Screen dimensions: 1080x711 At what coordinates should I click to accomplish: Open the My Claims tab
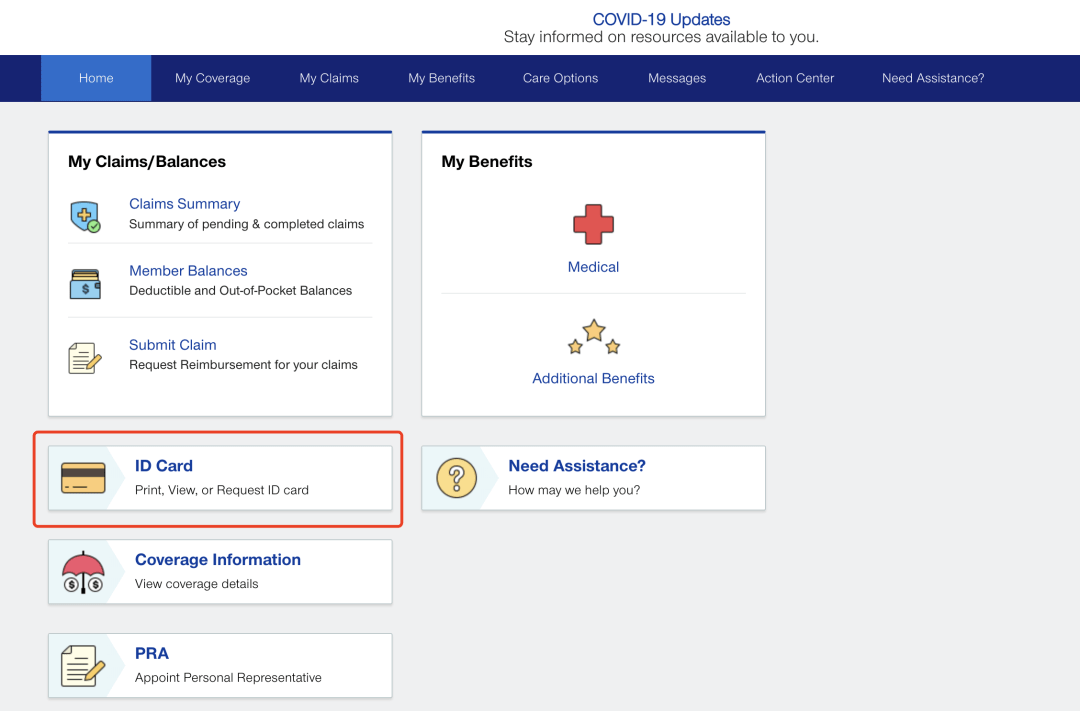click(x=328, y=77)
